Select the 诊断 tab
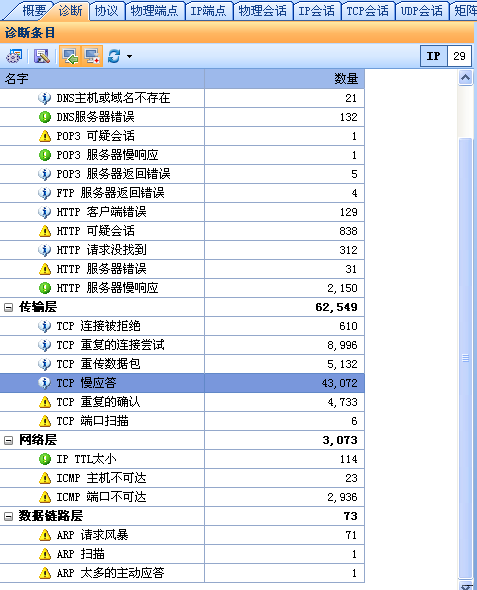The height and width of the screenshot is (590, 477). [70, 11]
